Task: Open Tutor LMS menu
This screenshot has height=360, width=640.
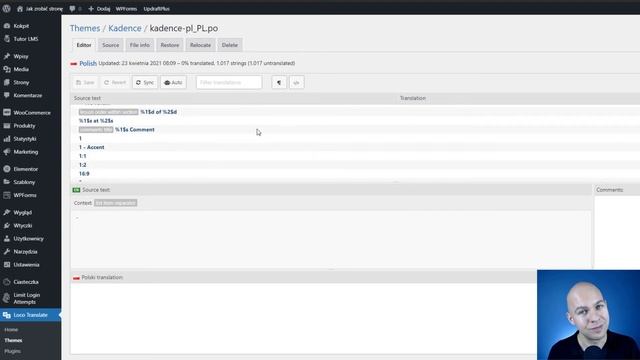Action: coord(25,39)
